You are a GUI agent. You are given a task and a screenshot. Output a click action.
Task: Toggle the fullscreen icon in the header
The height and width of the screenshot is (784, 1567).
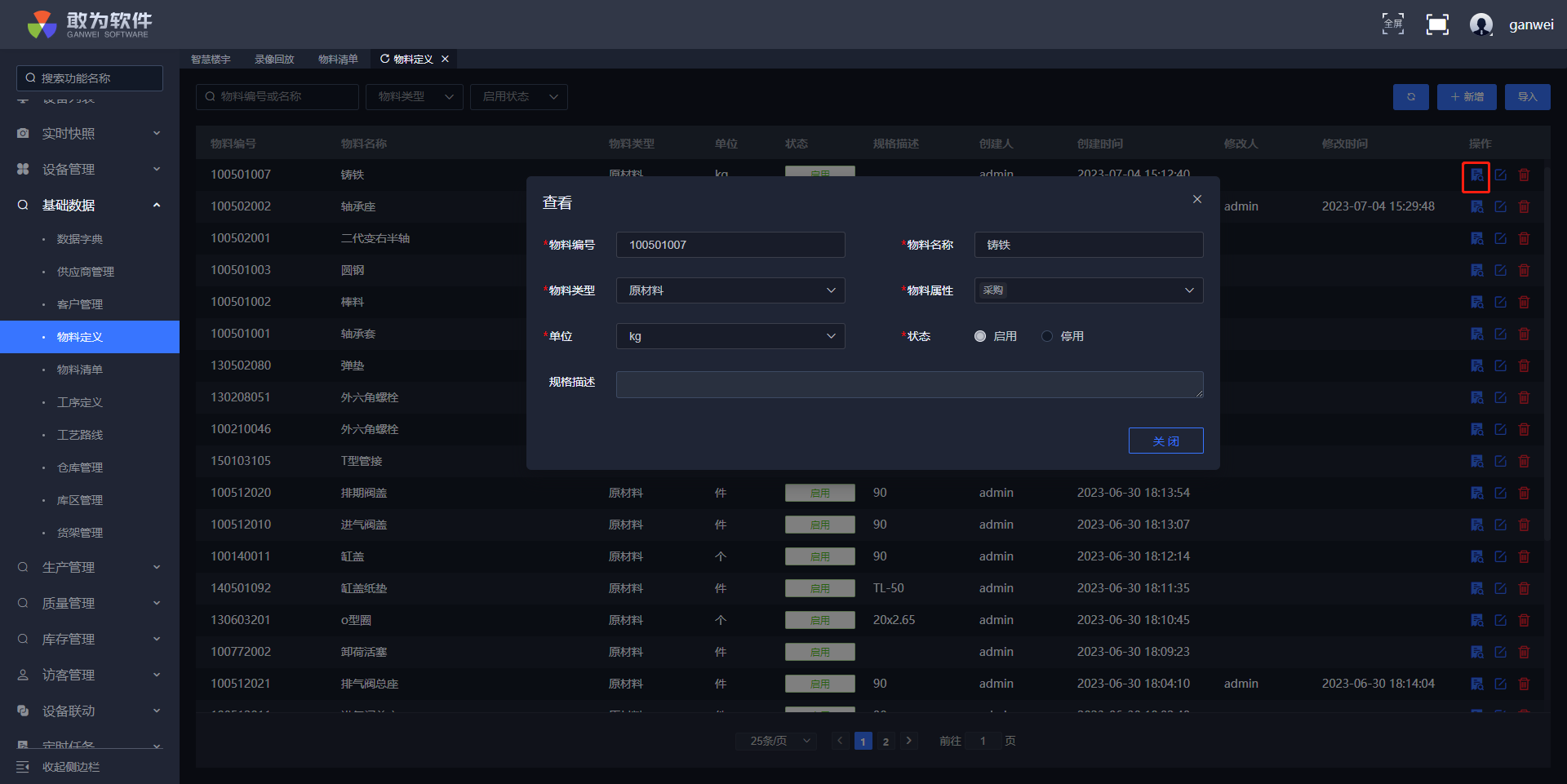click(x=1436, y=24)
